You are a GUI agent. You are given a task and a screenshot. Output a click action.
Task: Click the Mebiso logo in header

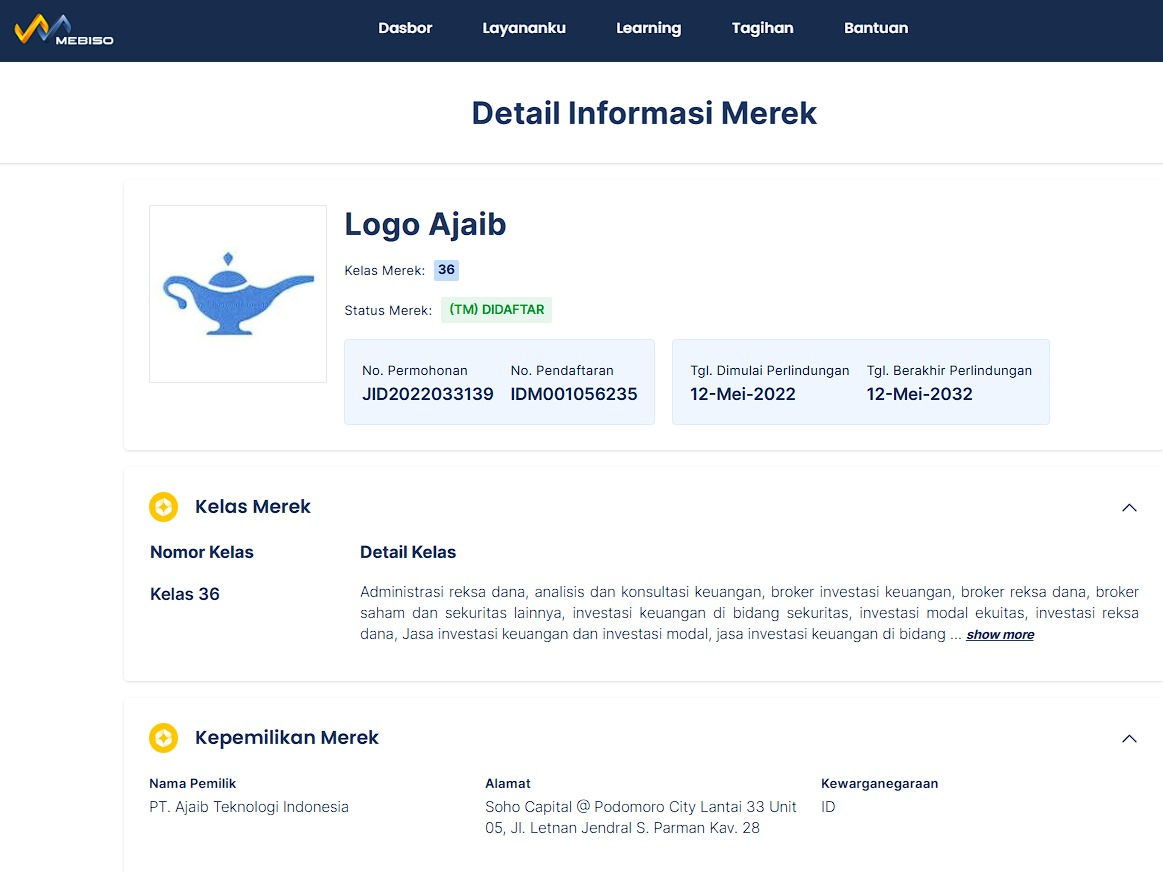tap(64, 30)
